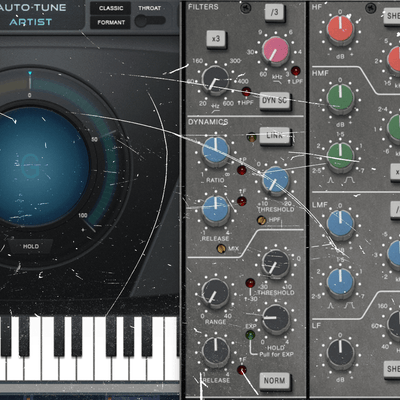Click the blue LMF frequency knob
Image resolution: width=400 pixels, height=400 pixels.
pos(395,253)
